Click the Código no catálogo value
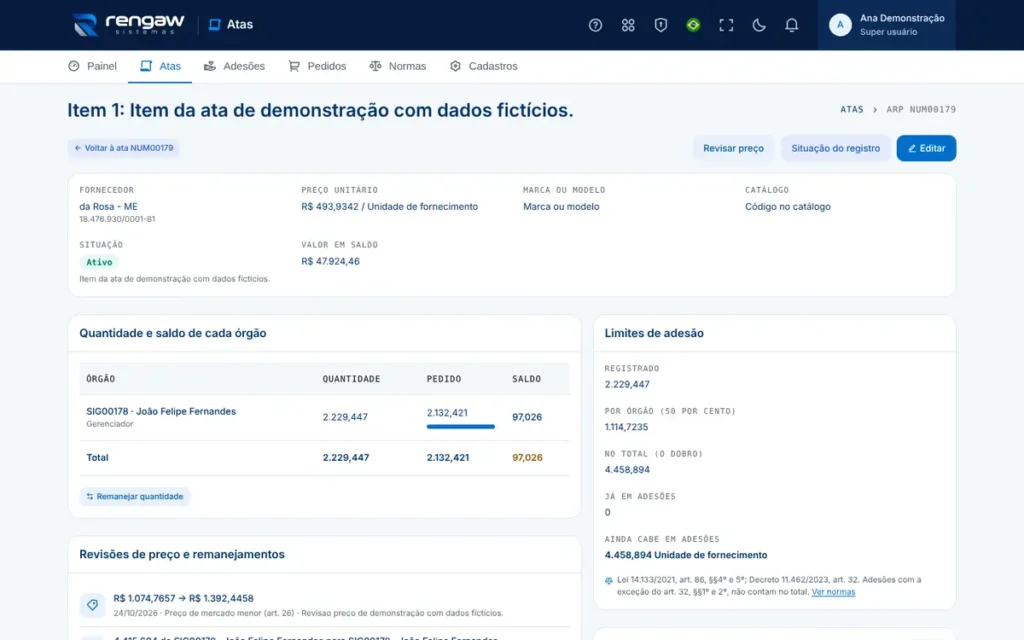Image resolution: width=1024 pixels, height=640 pixels. (788, 206)
